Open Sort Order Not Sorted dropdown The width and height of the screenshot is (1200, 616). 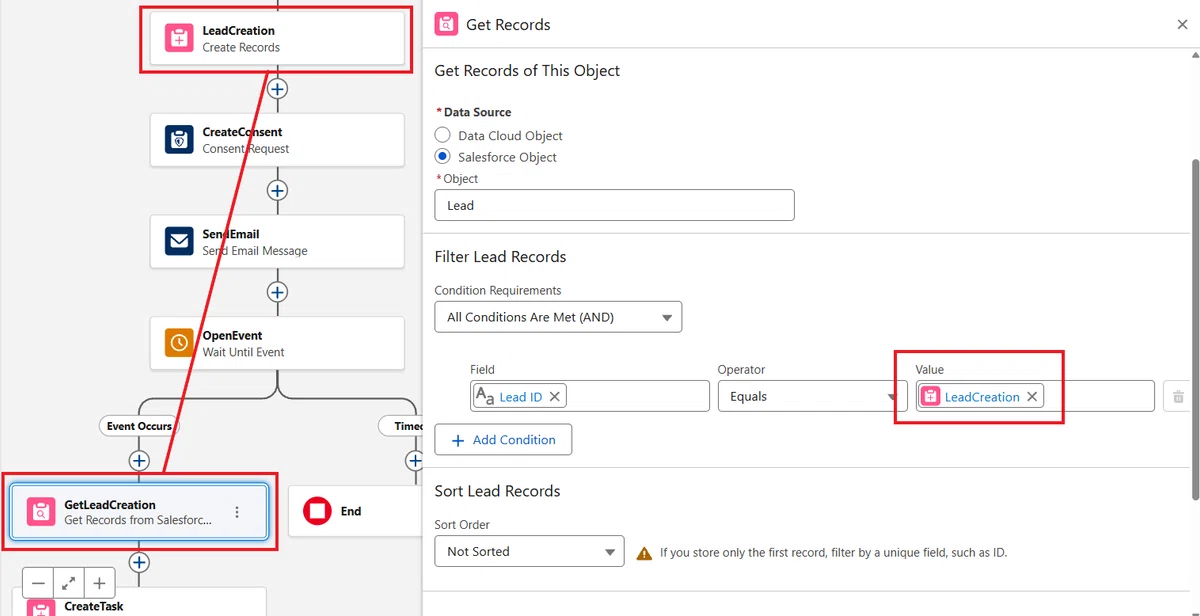(529, 551)
